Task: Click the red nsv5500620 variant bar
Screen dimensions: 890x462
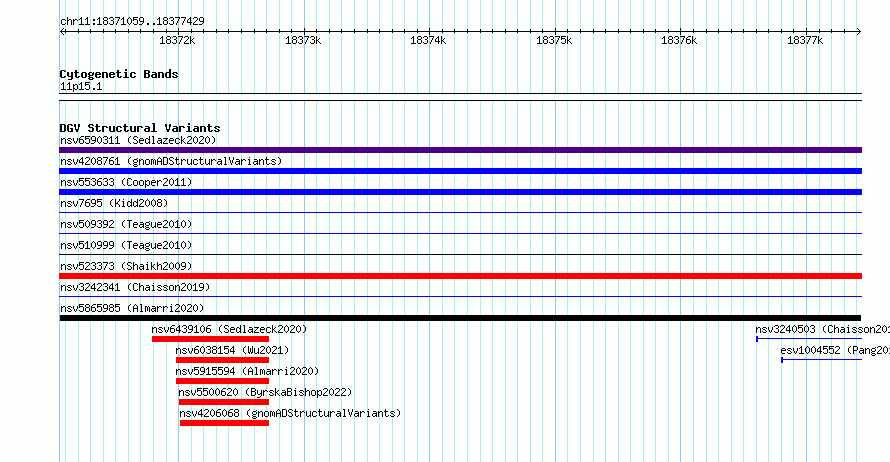Action: pos(224,402)
